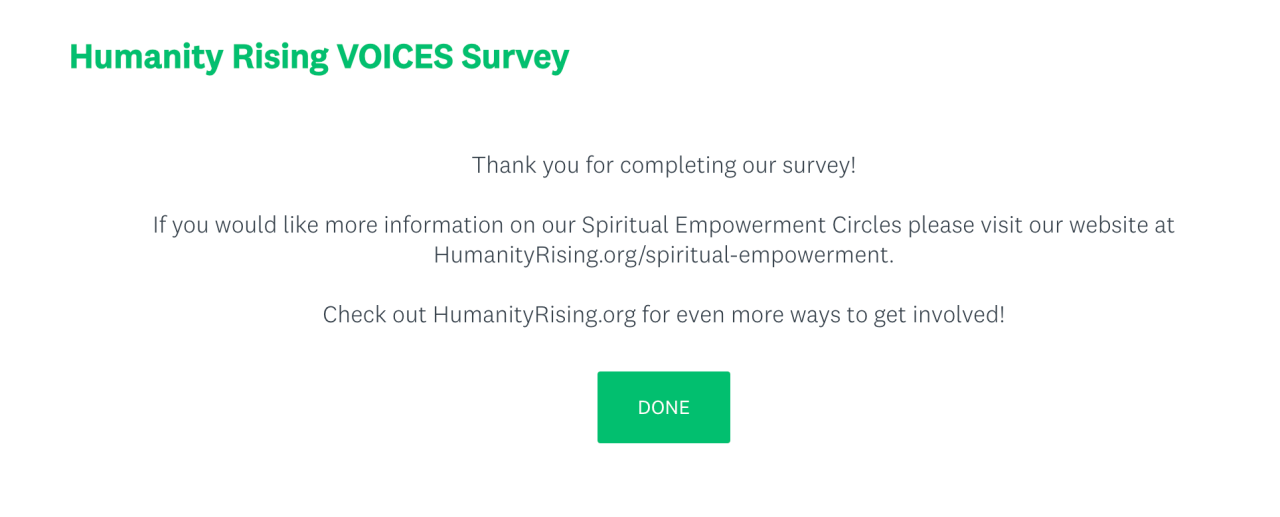1280x517 pixels.
Task: Click the words If you would like
Action: coord(235,225)
